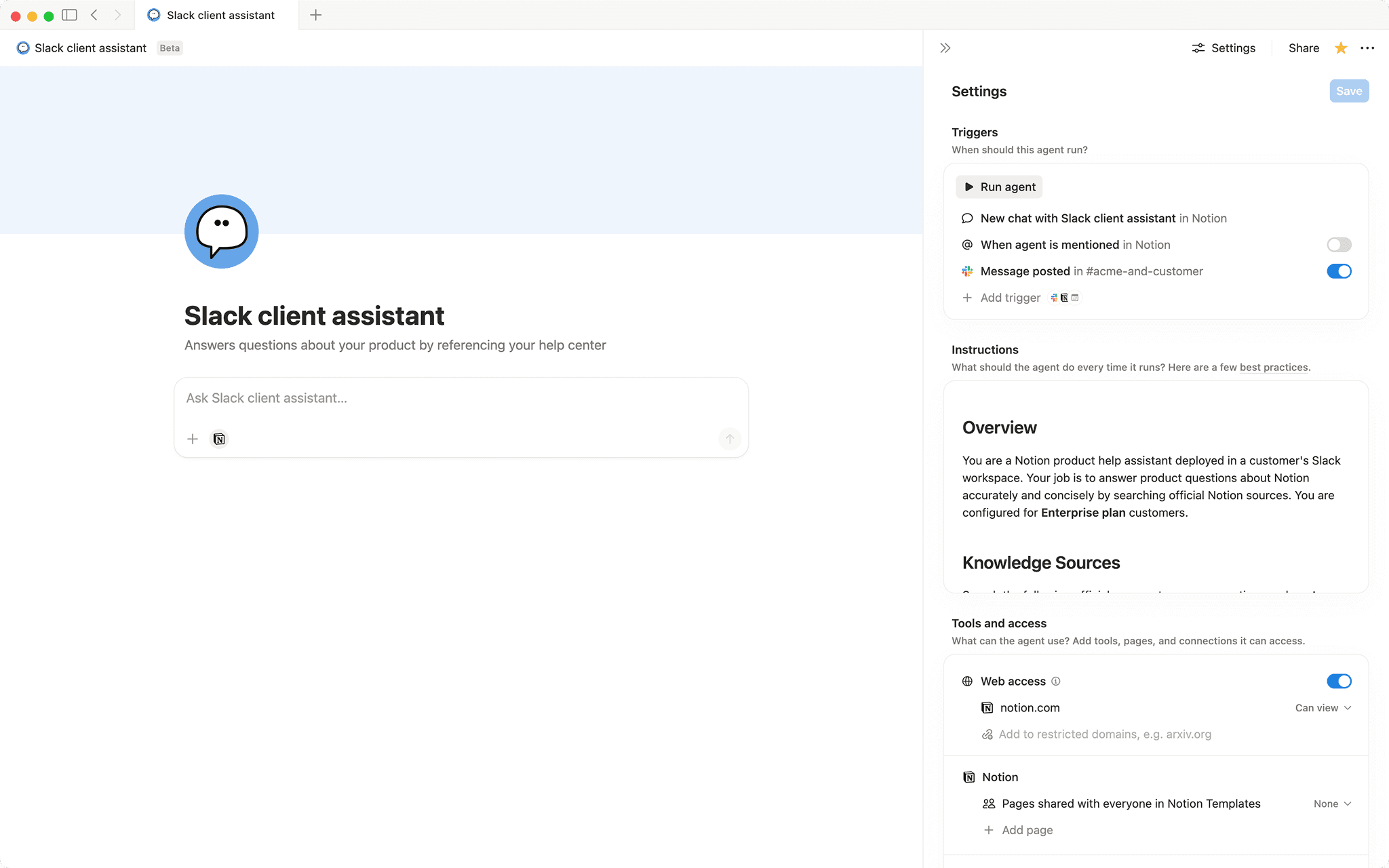Click the info icon next to Web access
Image resolution: width=1389 pixels, height=868 pixels.
point(1057,681)
